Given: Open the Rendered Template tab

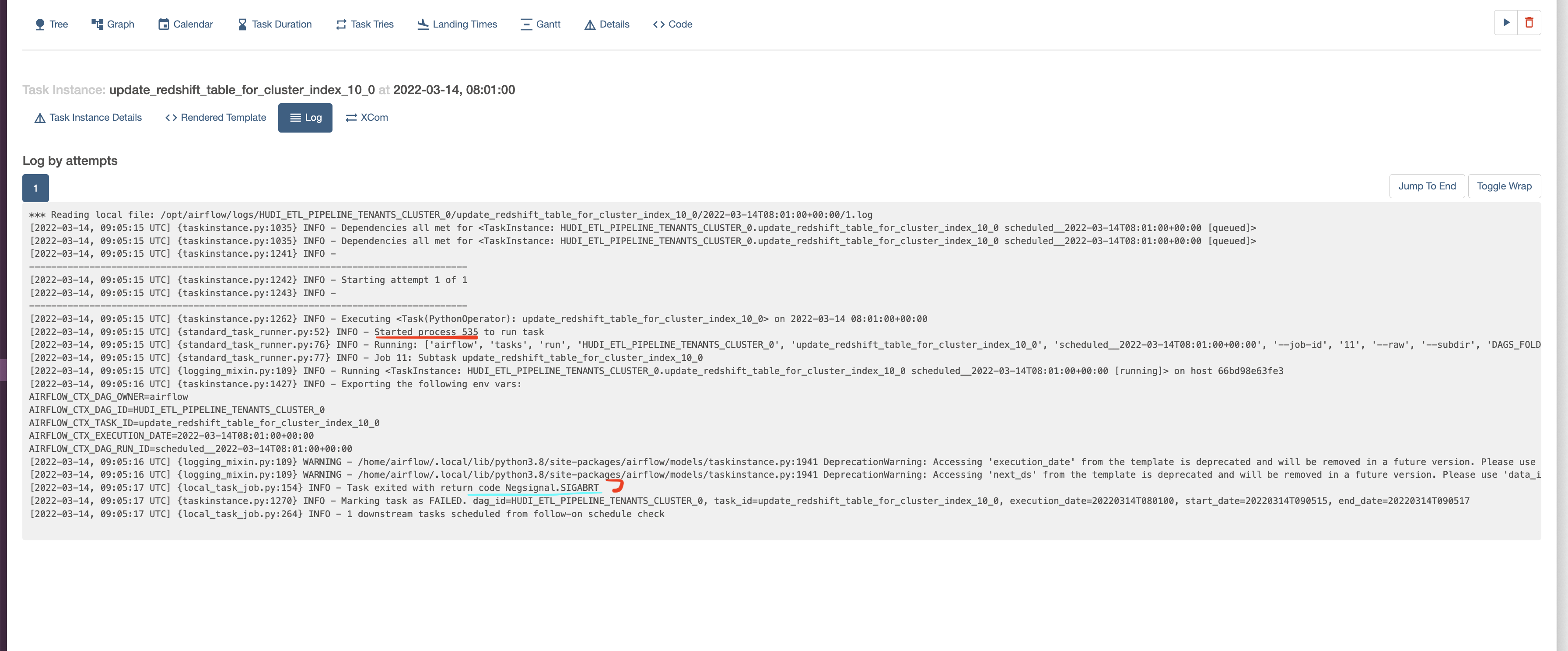Looking at the screenshot, I should pos(214,117).
